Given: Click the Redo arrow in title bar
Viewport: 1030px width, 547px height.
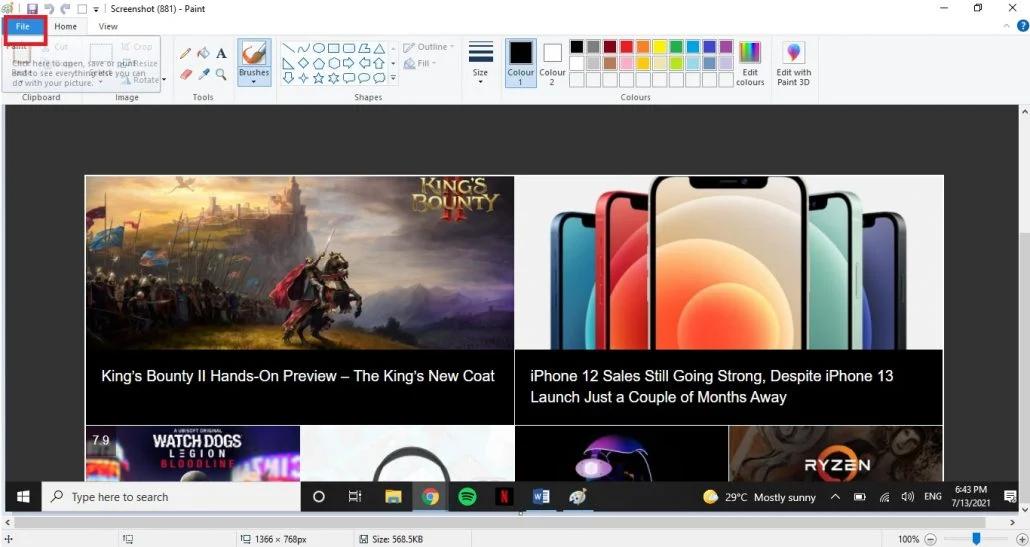Looking at the screenshot, I should coord(65,9).
